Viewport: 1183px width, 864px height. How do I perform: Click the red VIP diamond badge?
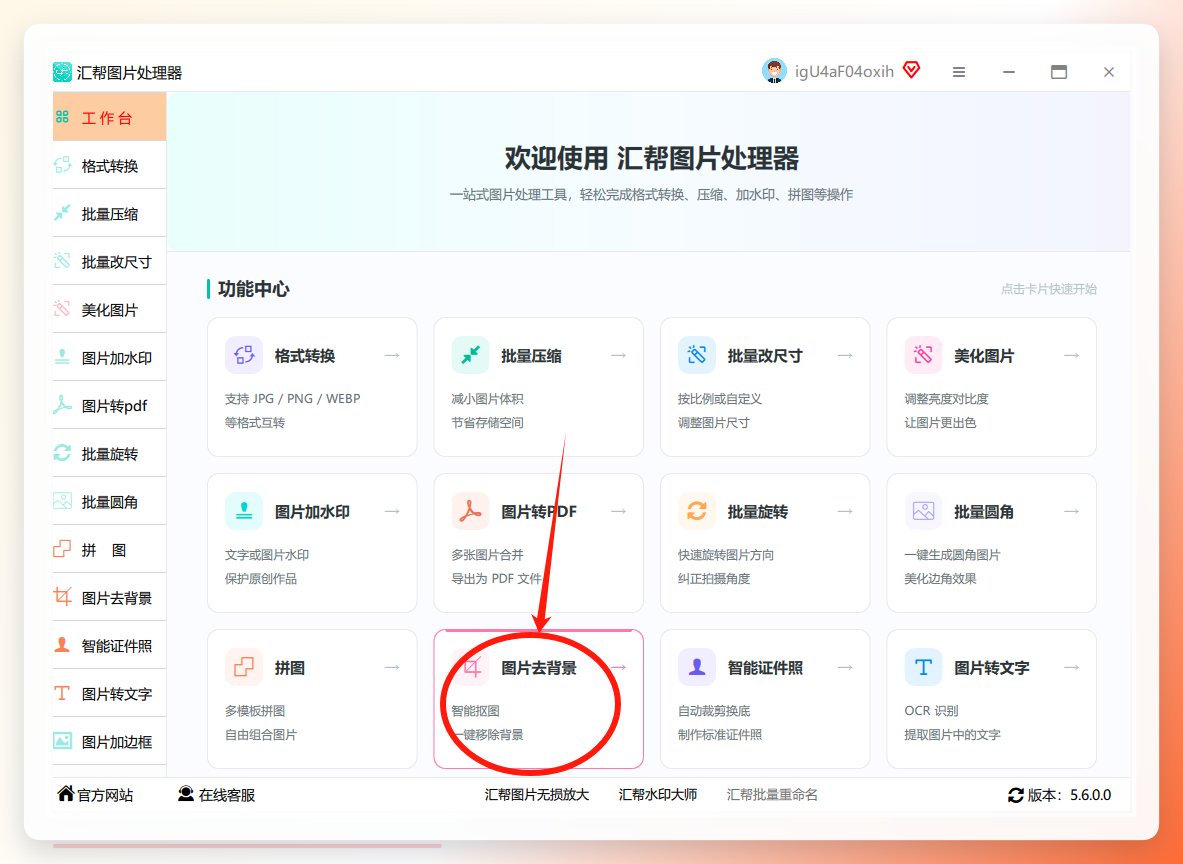[x=911, y=70]
